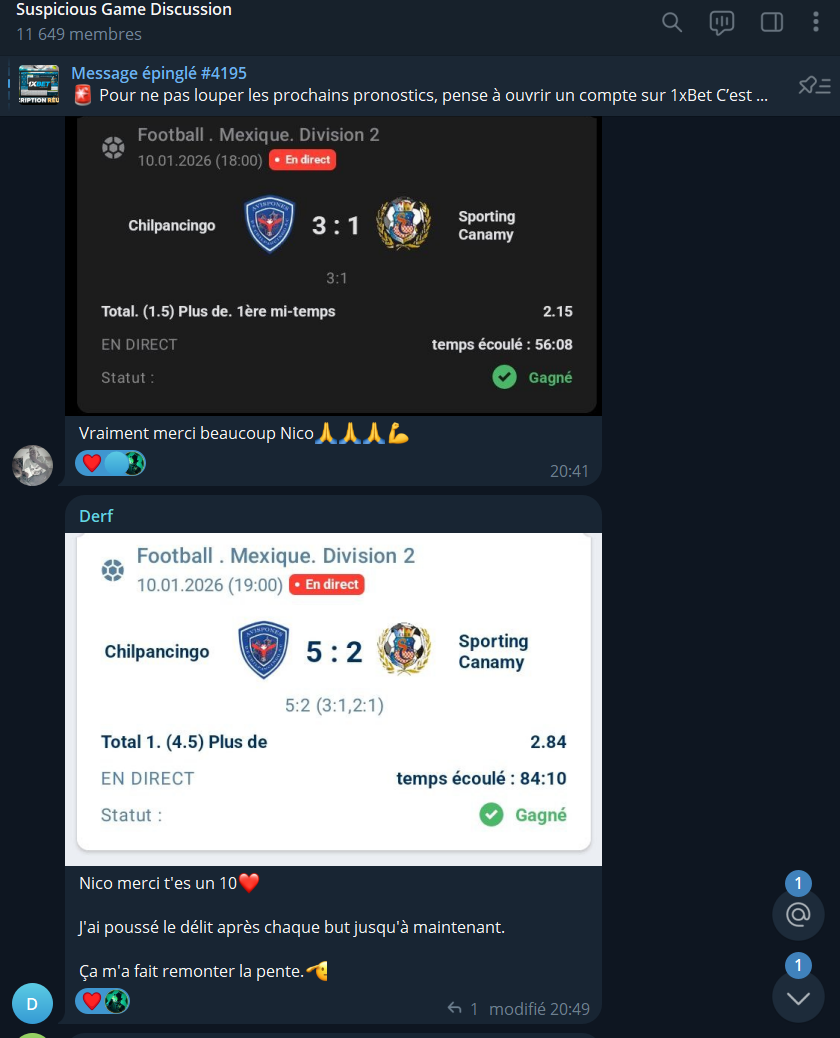View the reply thread on Derf's message

click(x=463, y=1009)
